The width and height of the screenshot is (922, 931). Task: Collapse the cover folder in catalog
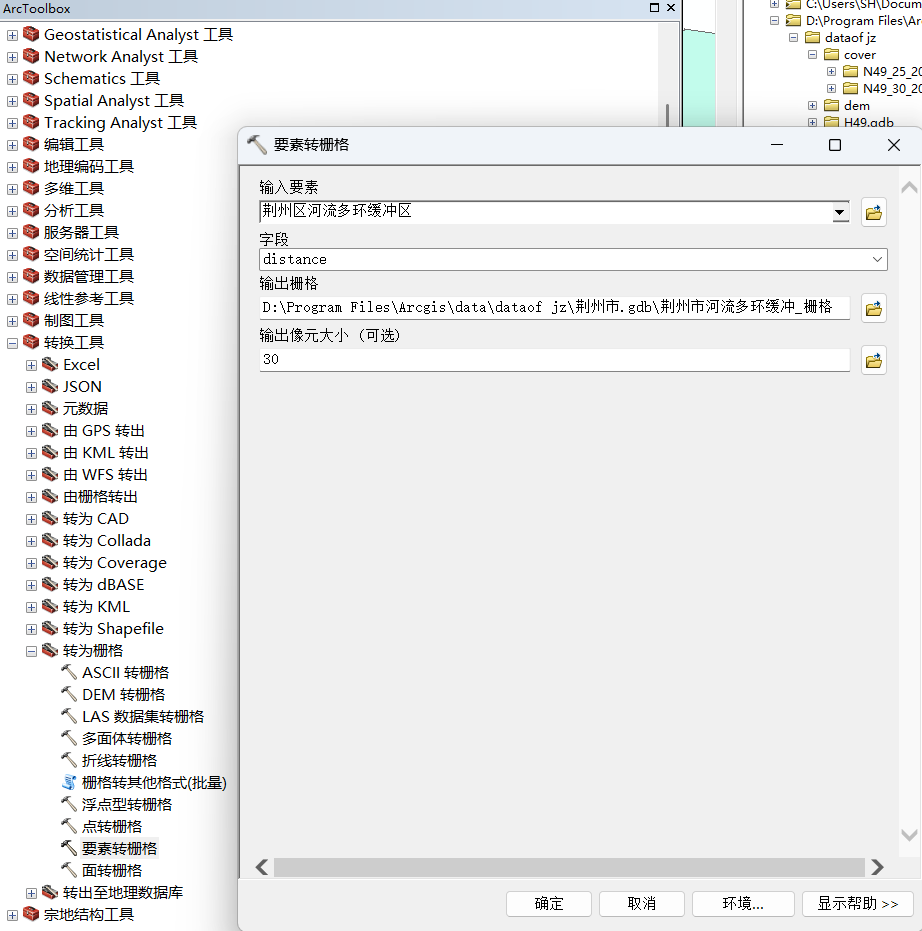coord(812,55)
